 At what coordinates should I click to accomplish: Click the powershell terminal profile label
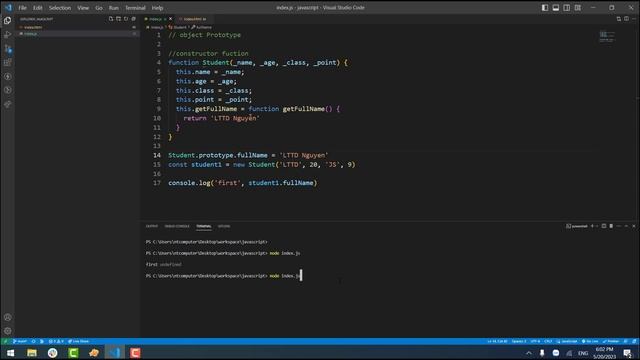577,226
